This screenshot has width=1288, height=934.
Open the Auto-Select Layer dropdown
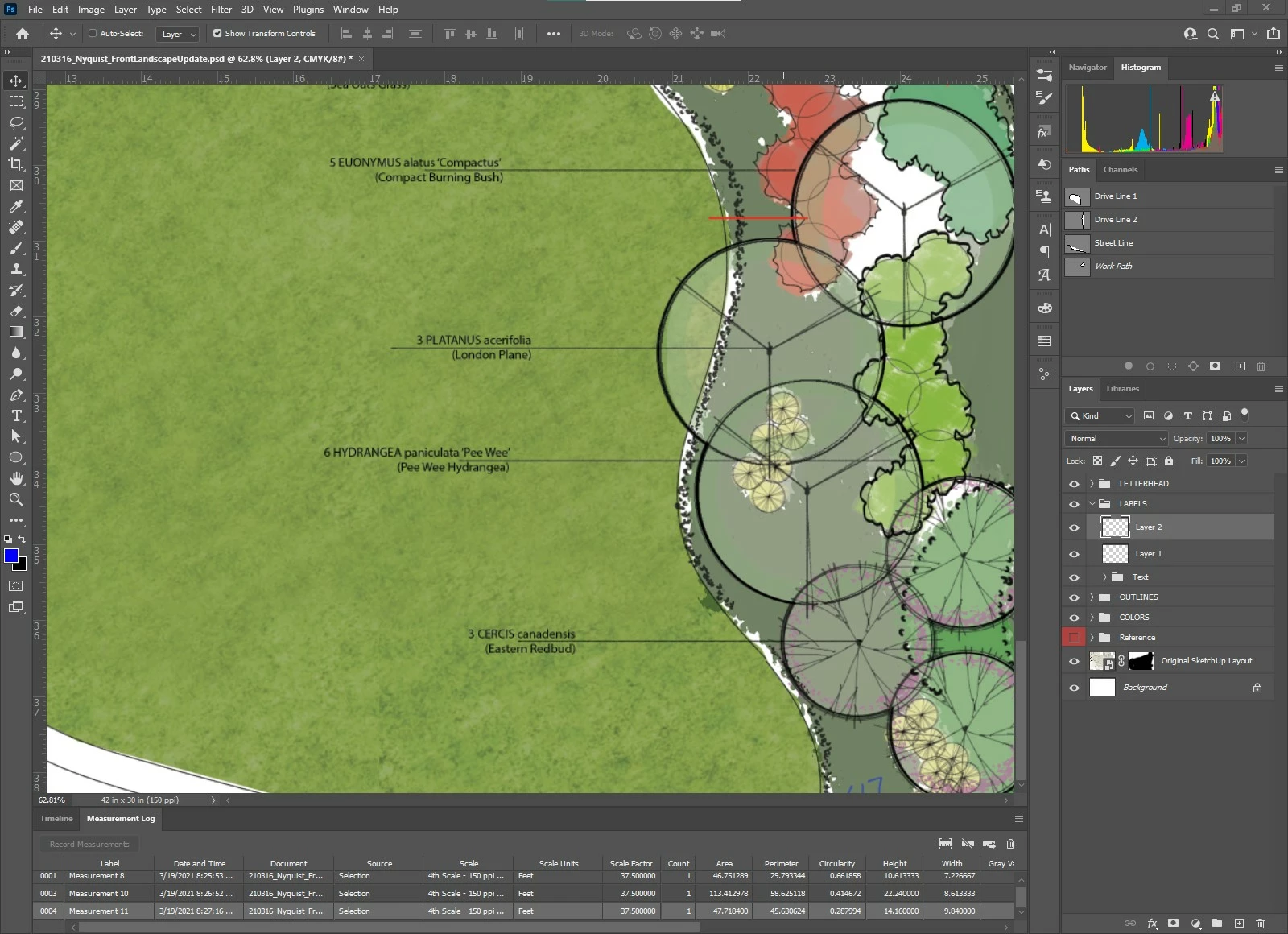[x=178, y=34]
